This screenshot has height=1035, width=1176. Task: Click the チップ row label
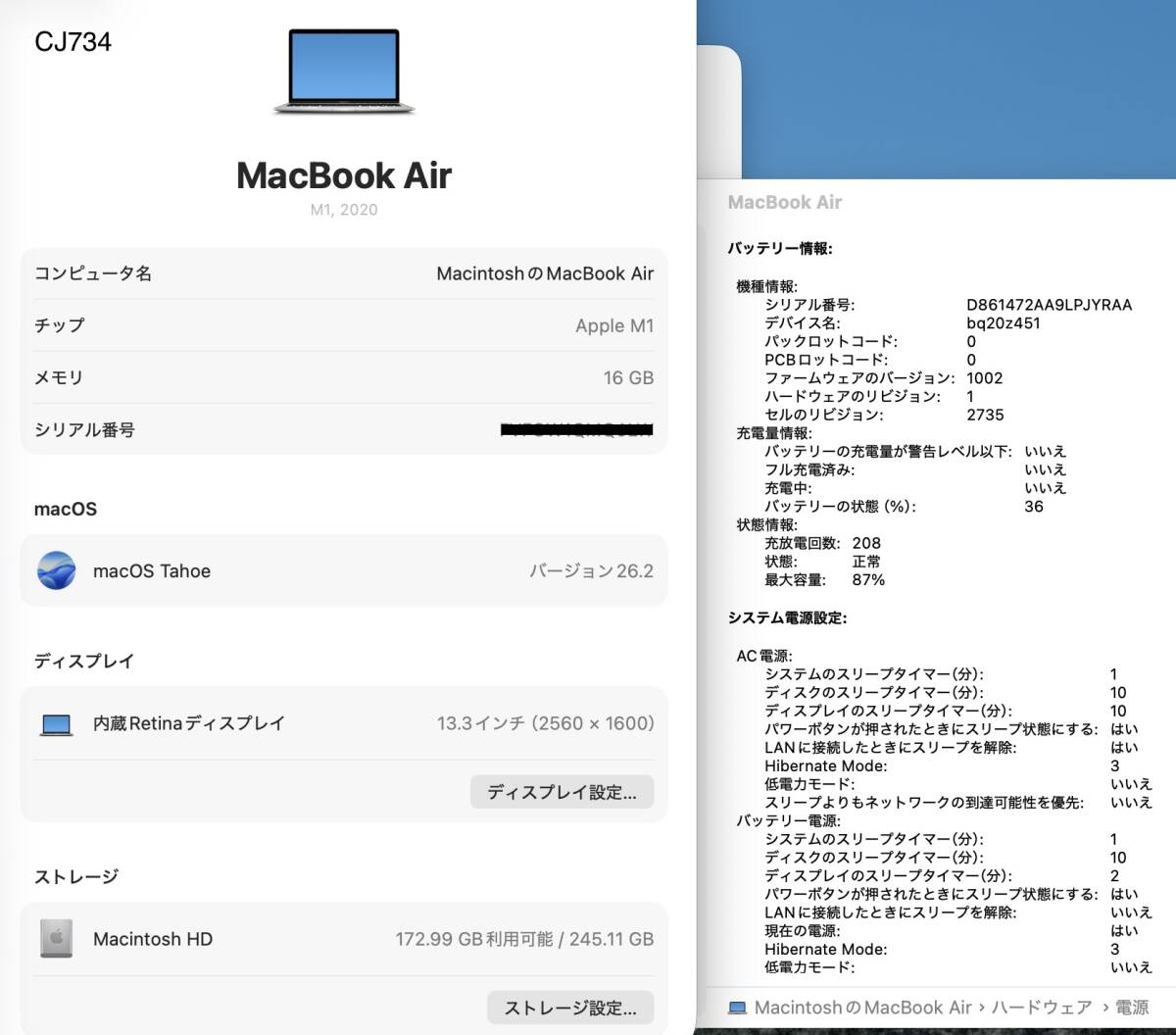pos(60,325)
